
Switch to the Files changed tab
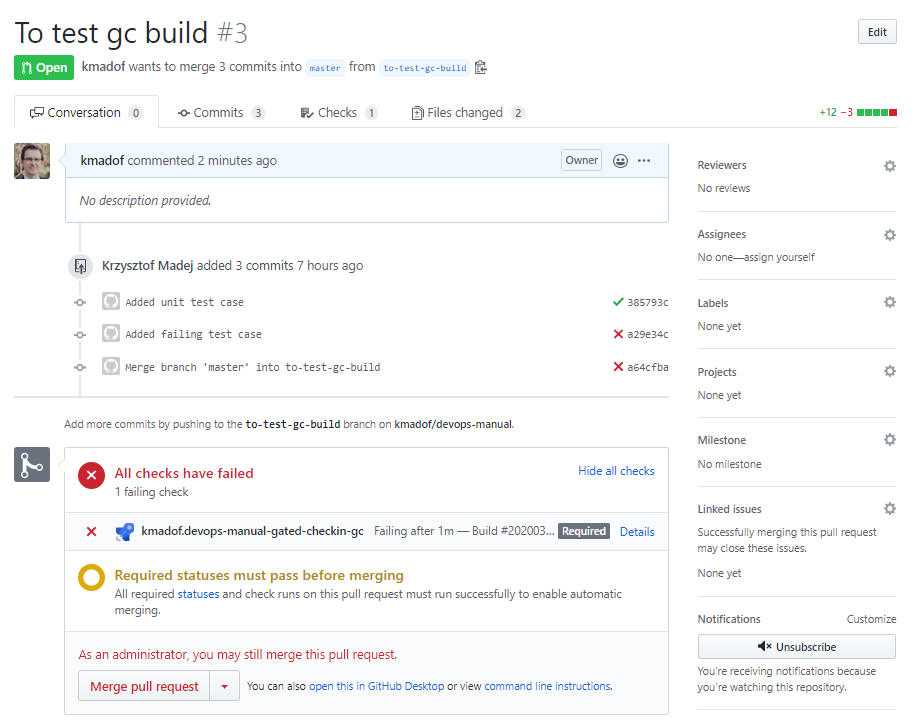(x=468, y=113)
